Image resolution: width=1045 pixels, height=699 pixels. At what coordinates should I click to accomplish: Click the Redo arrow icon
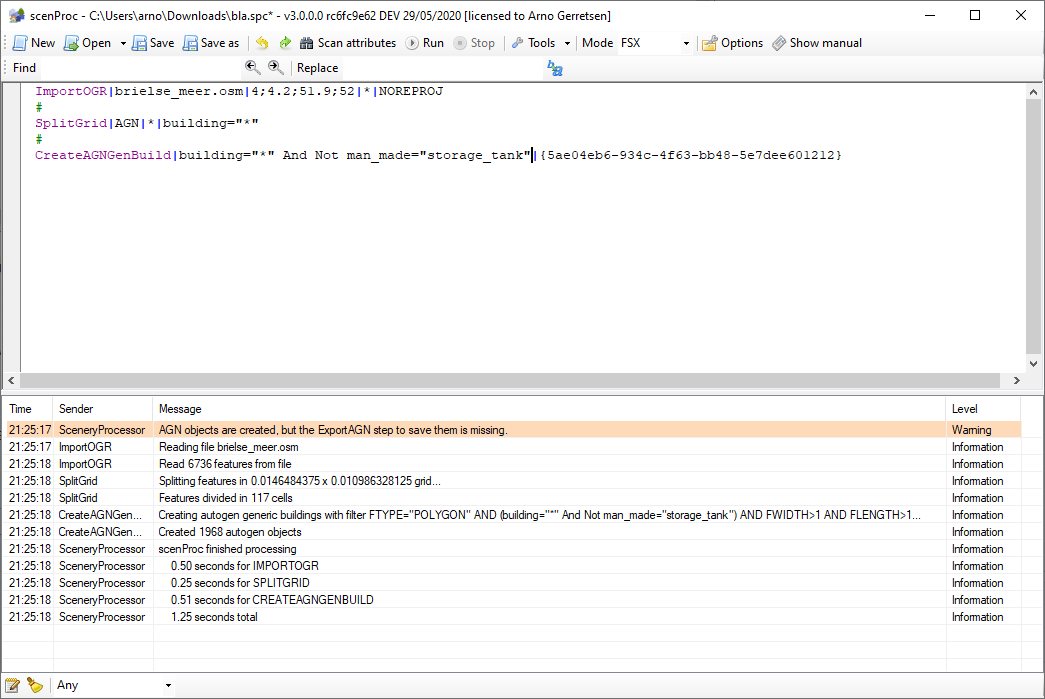coord(284,43)
